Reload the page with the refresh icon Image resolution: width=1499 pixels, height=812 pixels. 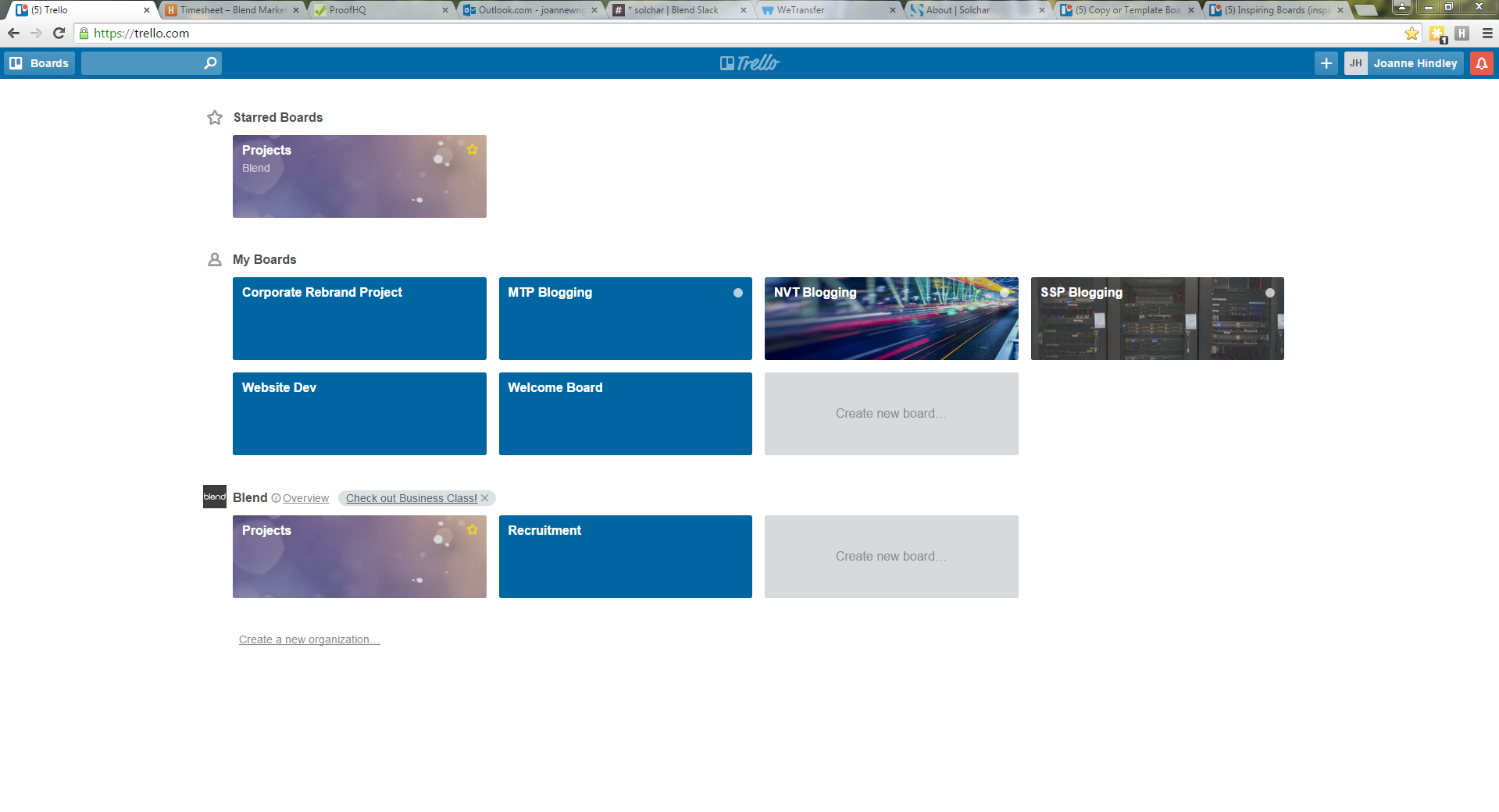59,33
